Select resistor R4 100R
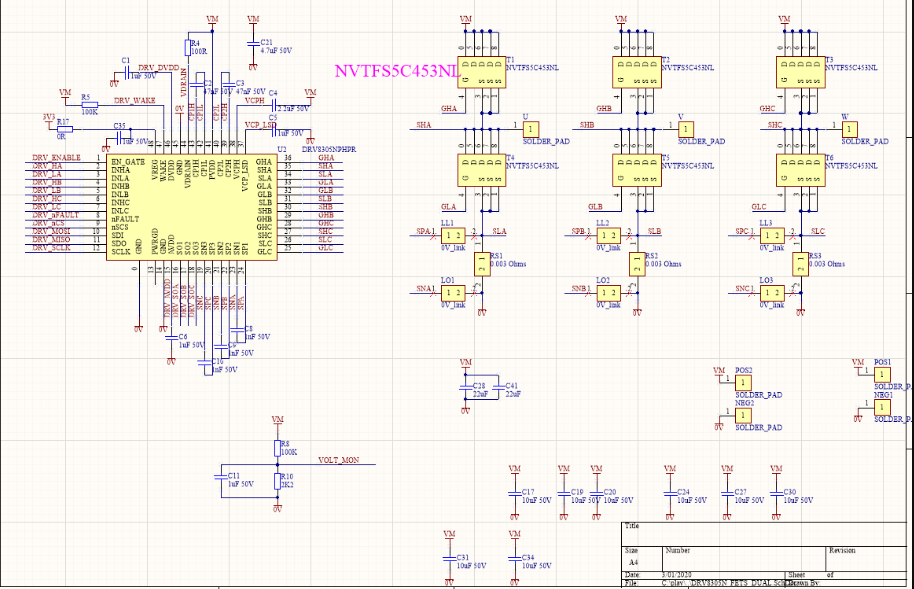Viewport: 914px width, 589px height. pyautogui.click(x=188, y=47)
